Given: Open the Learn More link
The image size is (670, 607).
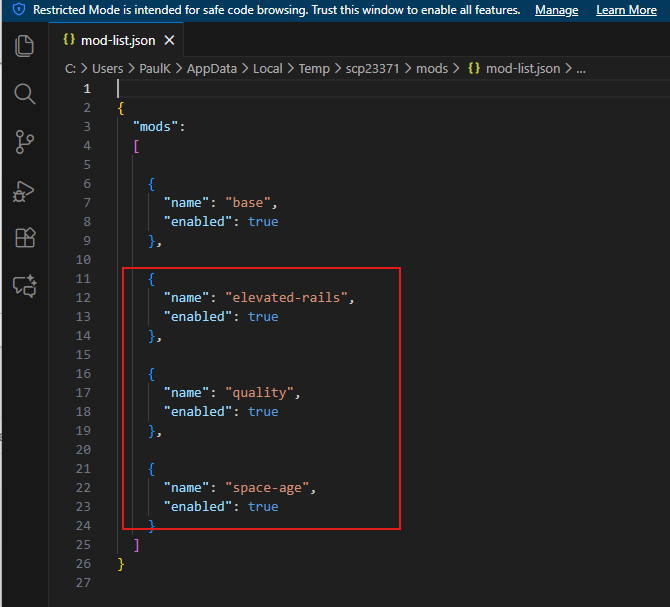Looking at the screenshot, I should point(626,10).
